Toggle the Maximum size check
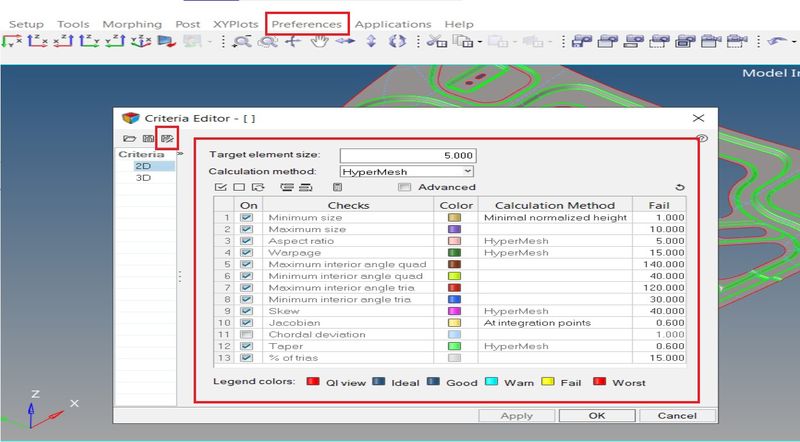800x442 pixels. [247, 229]
